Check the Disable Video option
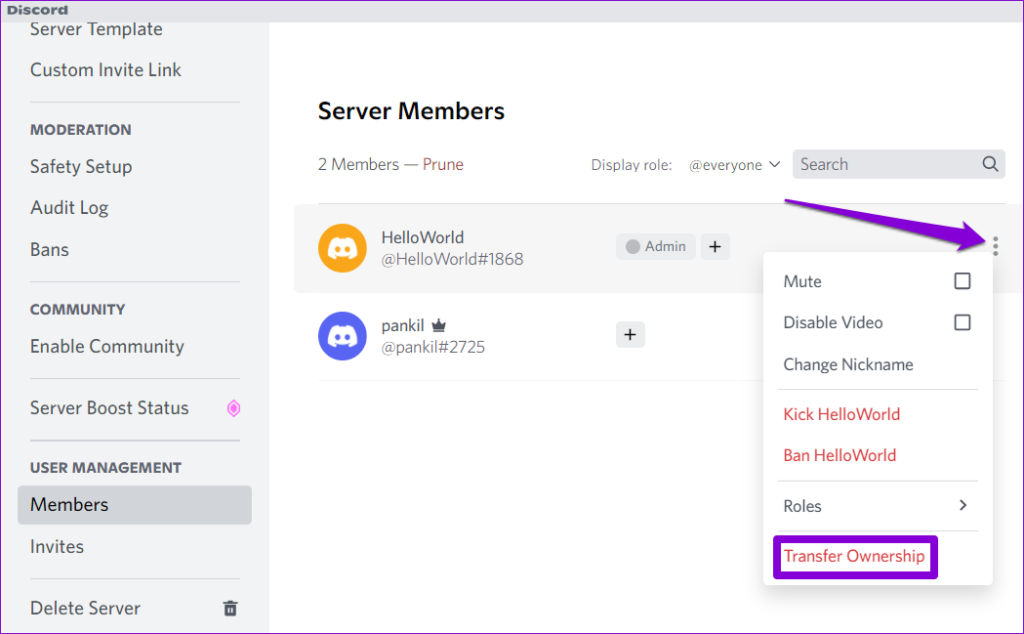The height and width of the screenshot is (634, 1024). pos(962,322)
